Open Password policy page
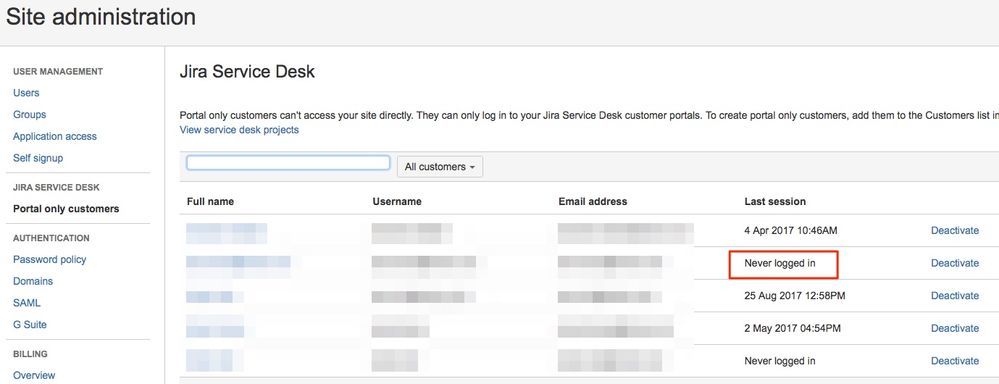 (x=50, y=260)
